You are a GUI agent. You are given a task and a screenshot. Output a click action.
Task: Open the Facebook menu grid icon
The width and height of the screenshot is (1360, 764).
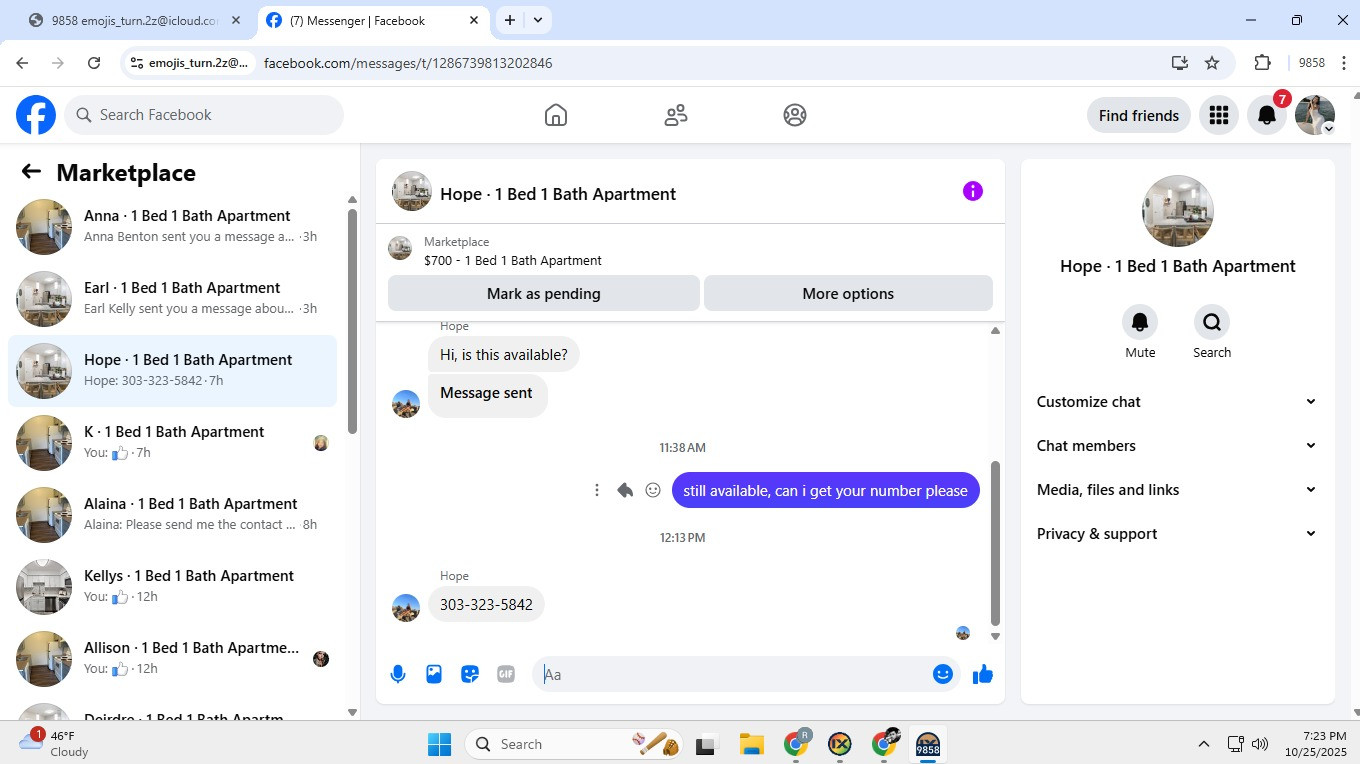coord(1218,115)
